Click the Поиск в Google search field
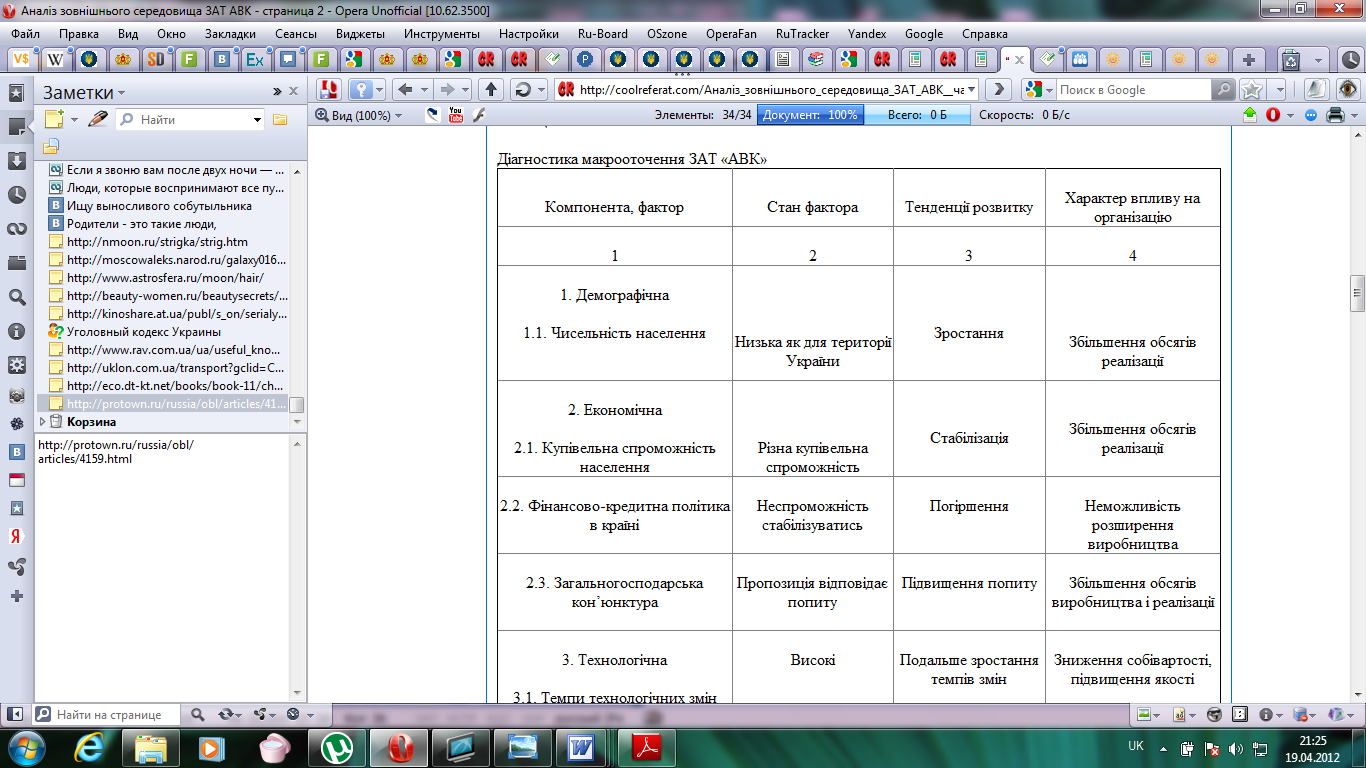1366x768 pixels. pyautogui.click(x=1133, y=89)
